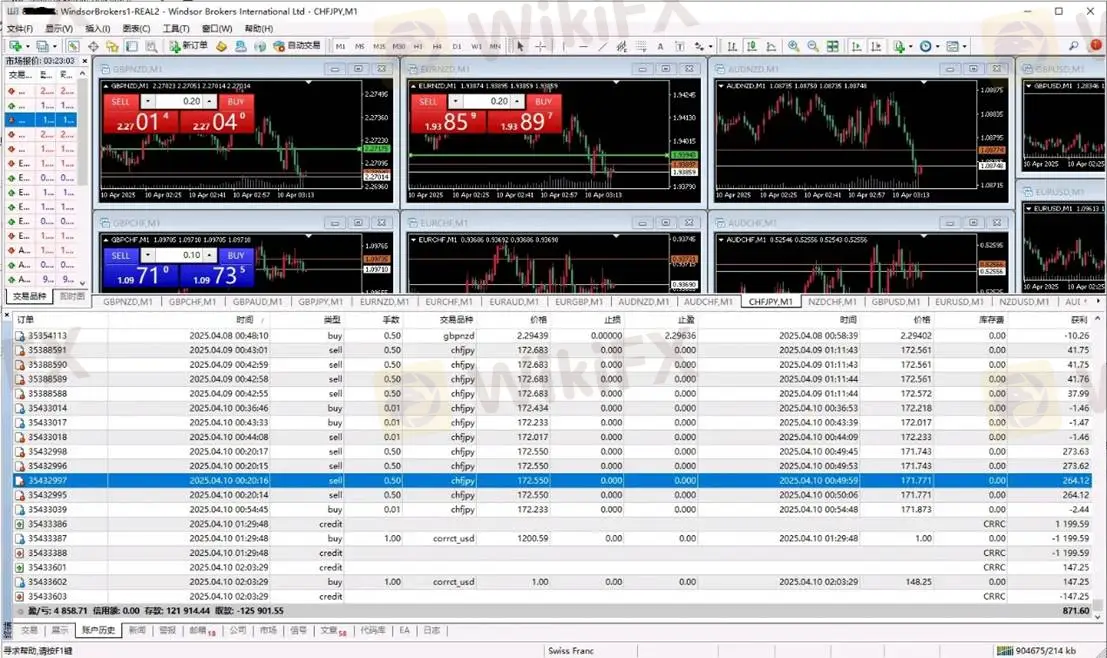
Task: Open the search magnifier in toolbar
Action: click(x=1074, y=46)
